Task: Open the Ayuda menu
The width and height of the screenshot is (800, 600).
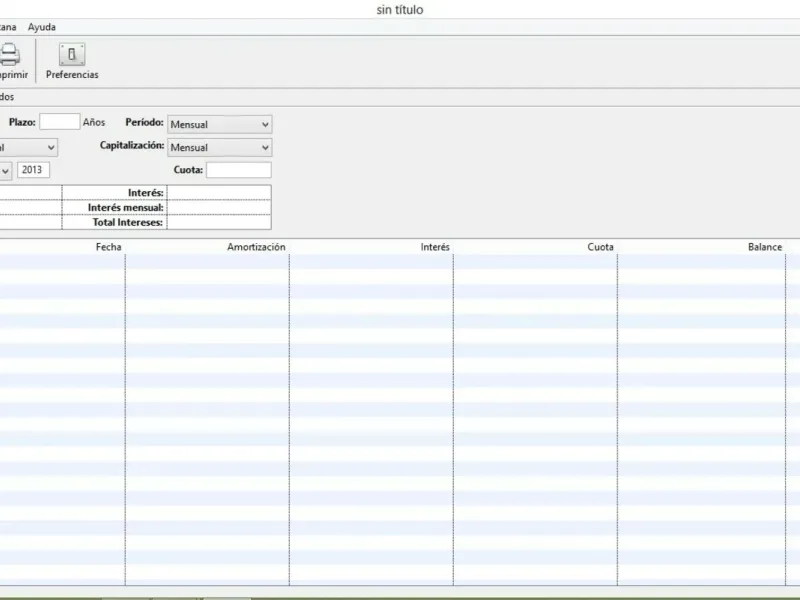Action: [42, 27]
